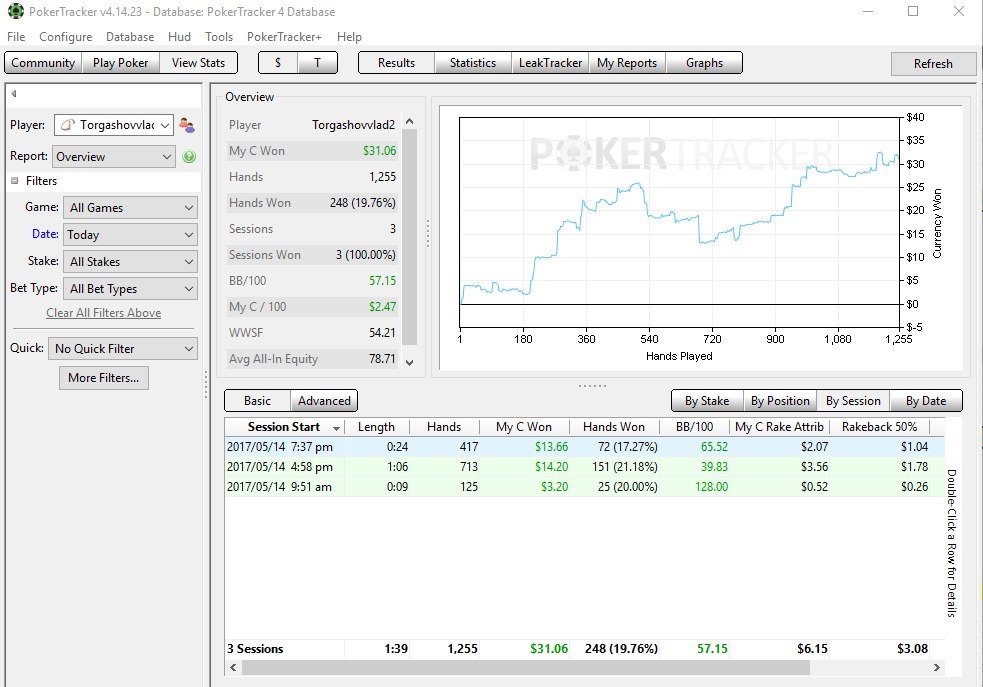The height and width of the screenshot is (687, 983).
Task: Collapse the sidebar with the left arrow
Action: tap(14, 94)
